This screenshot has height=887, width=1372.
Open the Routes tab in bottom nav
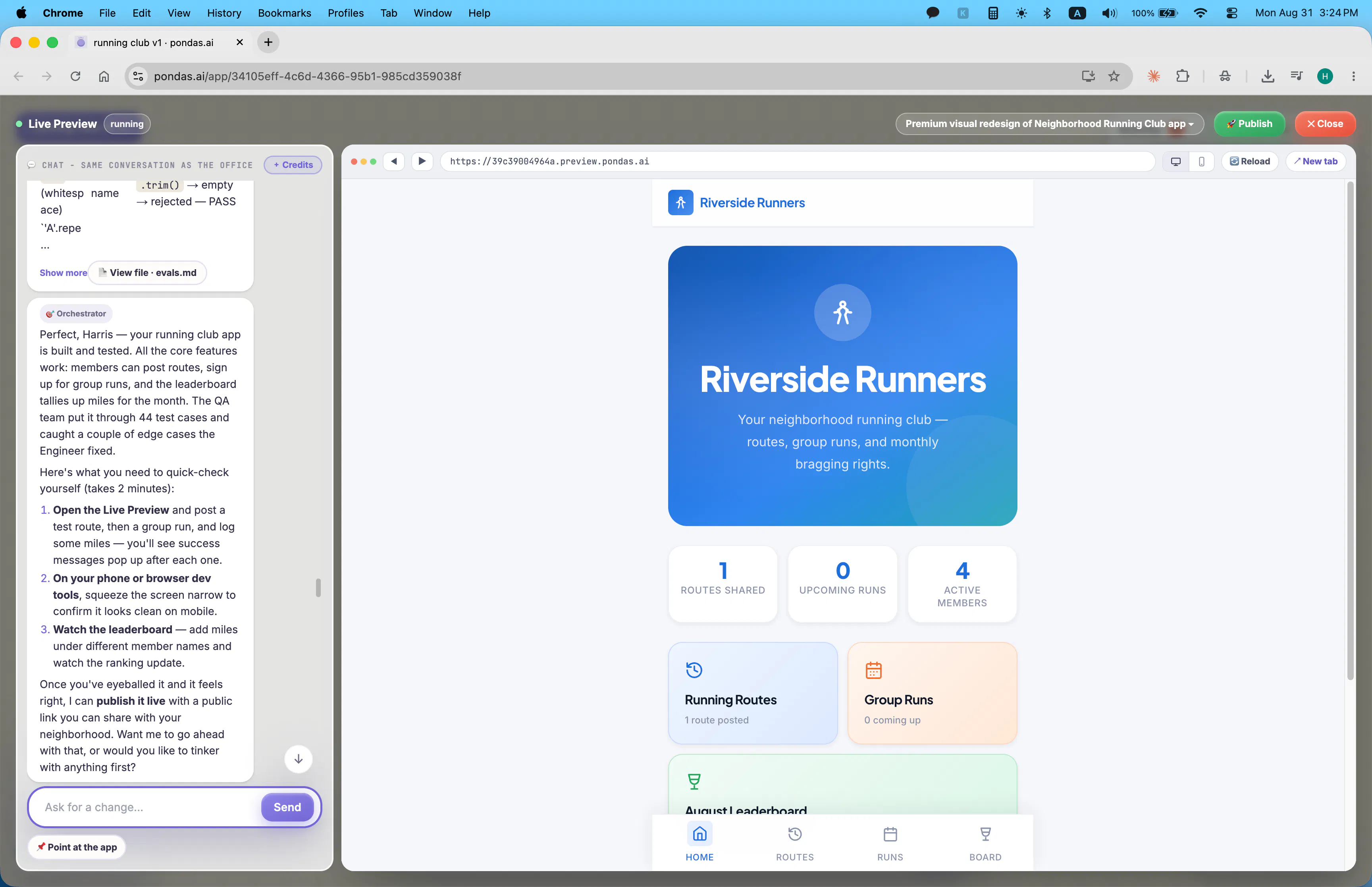(x=794, y=843)
